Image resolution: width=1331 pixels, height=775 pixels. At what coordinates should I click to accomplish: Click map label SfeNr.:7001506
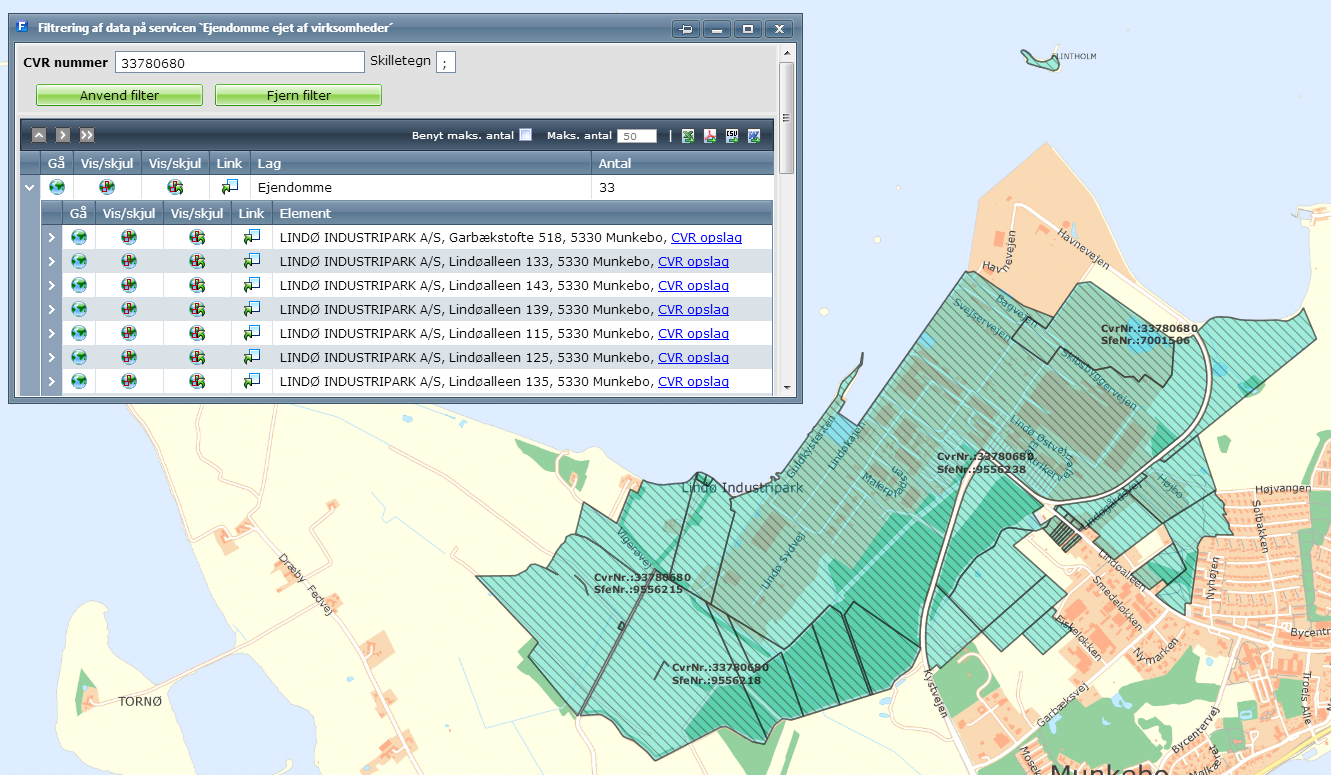point(1145,340)
